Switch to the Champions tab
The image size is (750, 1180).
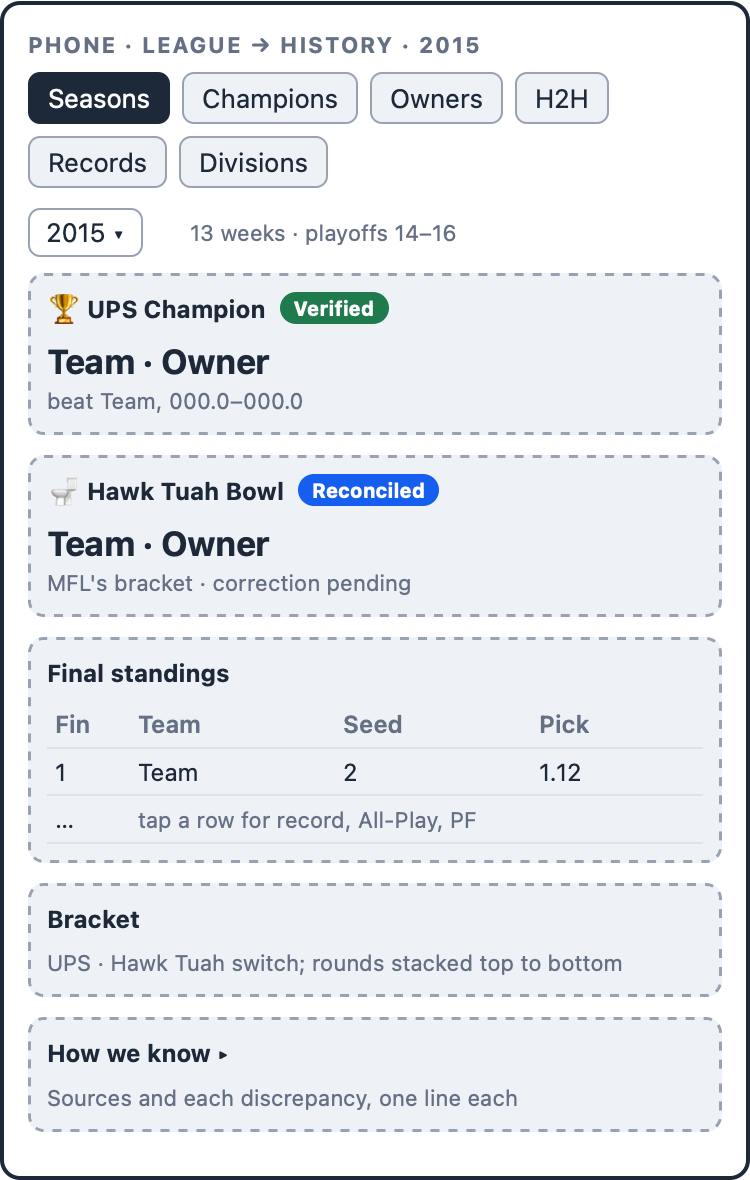point(269,98)
